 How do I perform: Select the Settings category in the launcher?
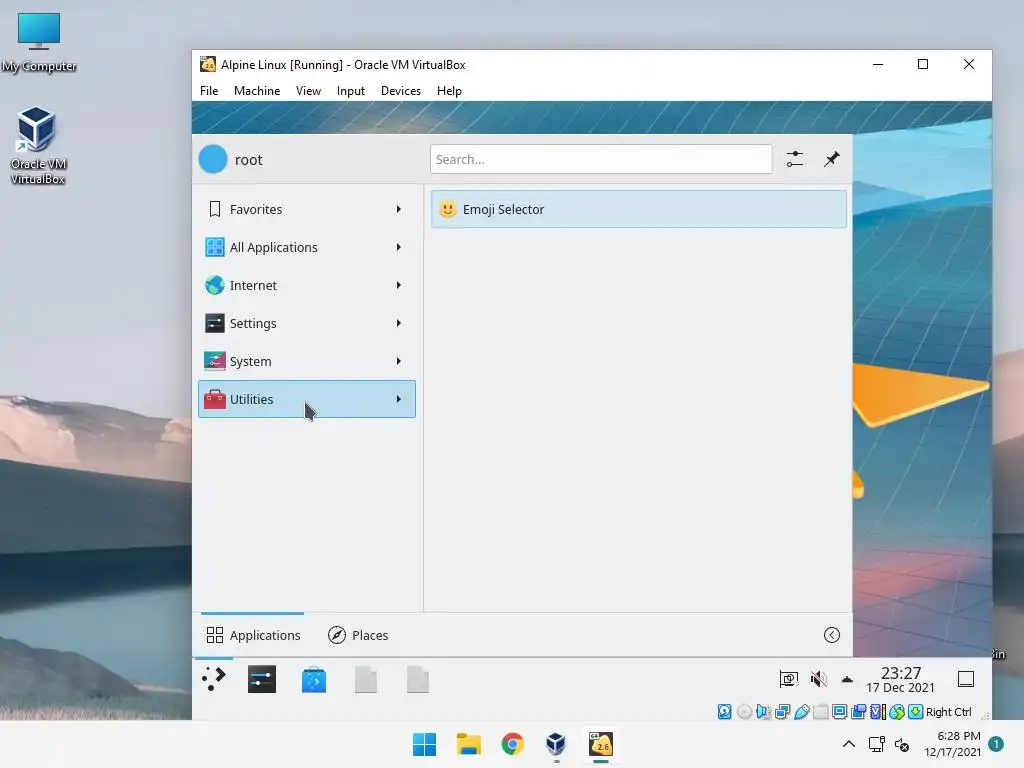306,323
